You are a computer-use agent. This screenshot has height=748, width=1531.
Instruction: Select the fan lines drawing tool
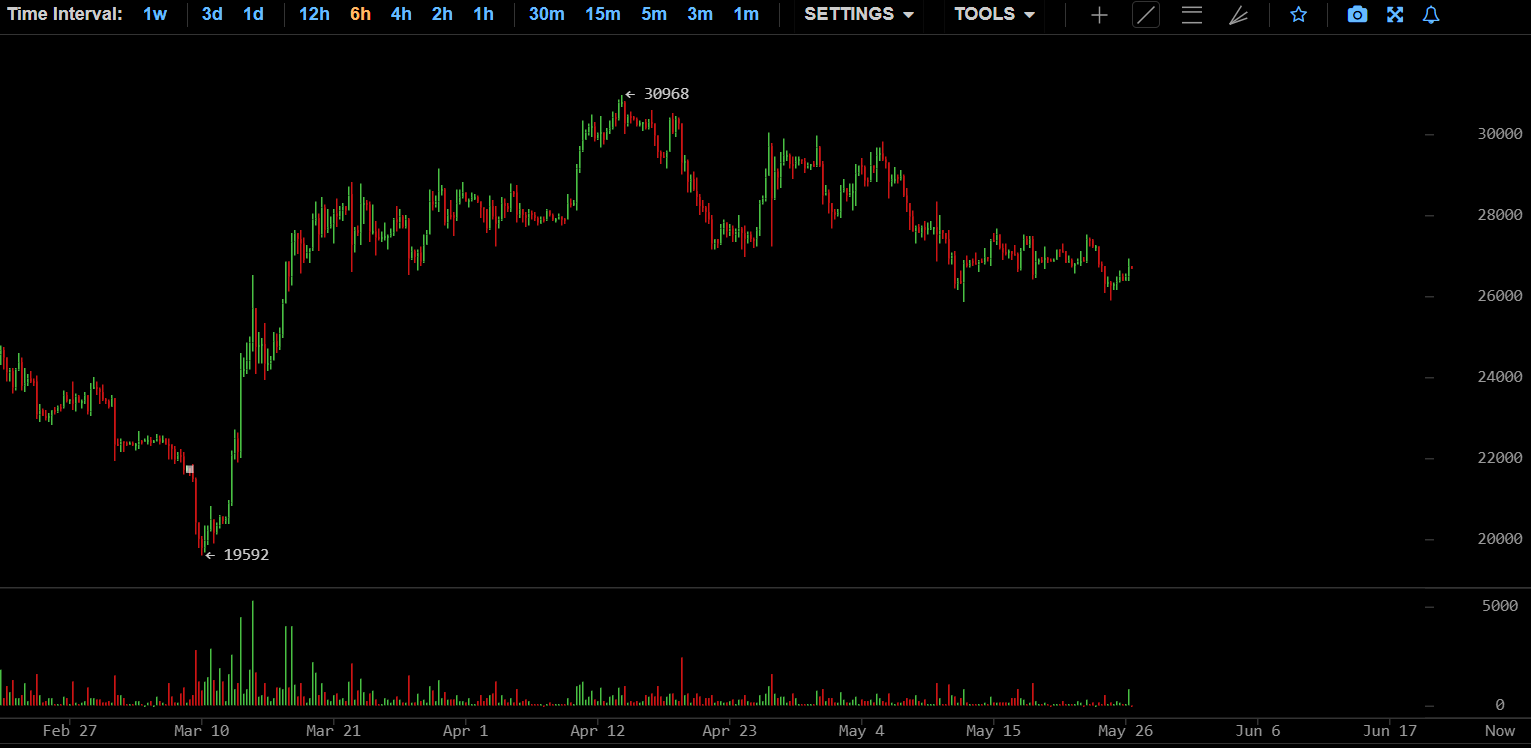(x=1238, y=15)
